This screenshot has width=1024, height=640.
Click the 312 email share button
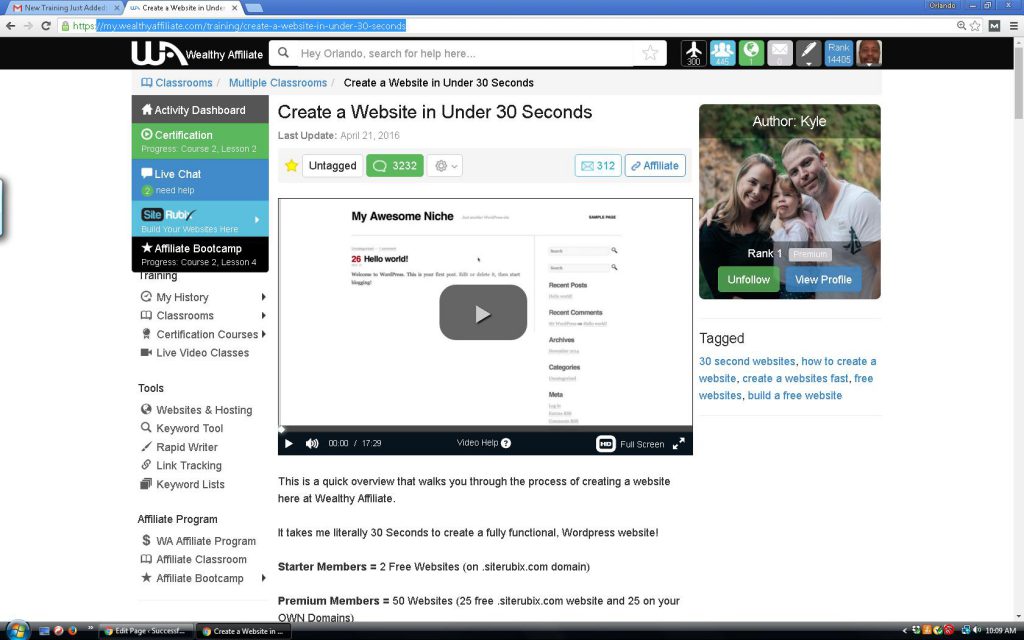point(598,166)
